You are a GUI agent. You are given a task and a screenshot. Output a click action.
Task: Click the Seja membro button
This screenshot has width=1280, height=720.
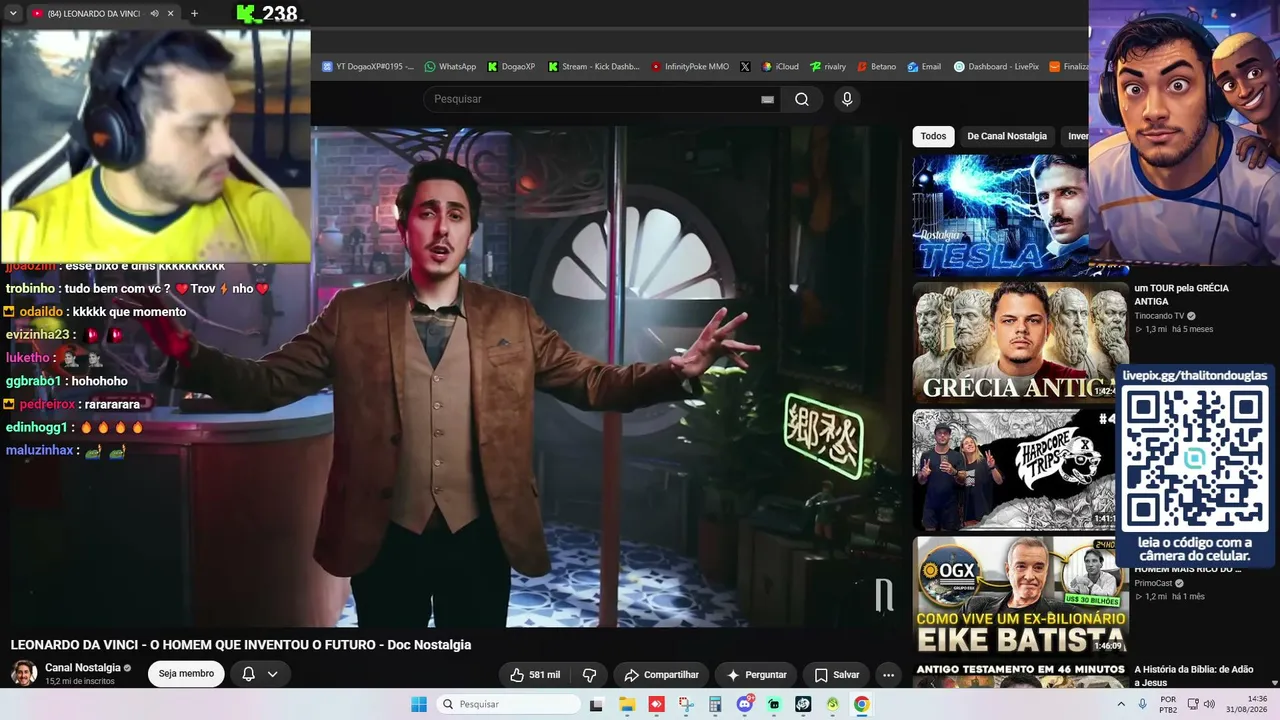[x=186, y=674]
